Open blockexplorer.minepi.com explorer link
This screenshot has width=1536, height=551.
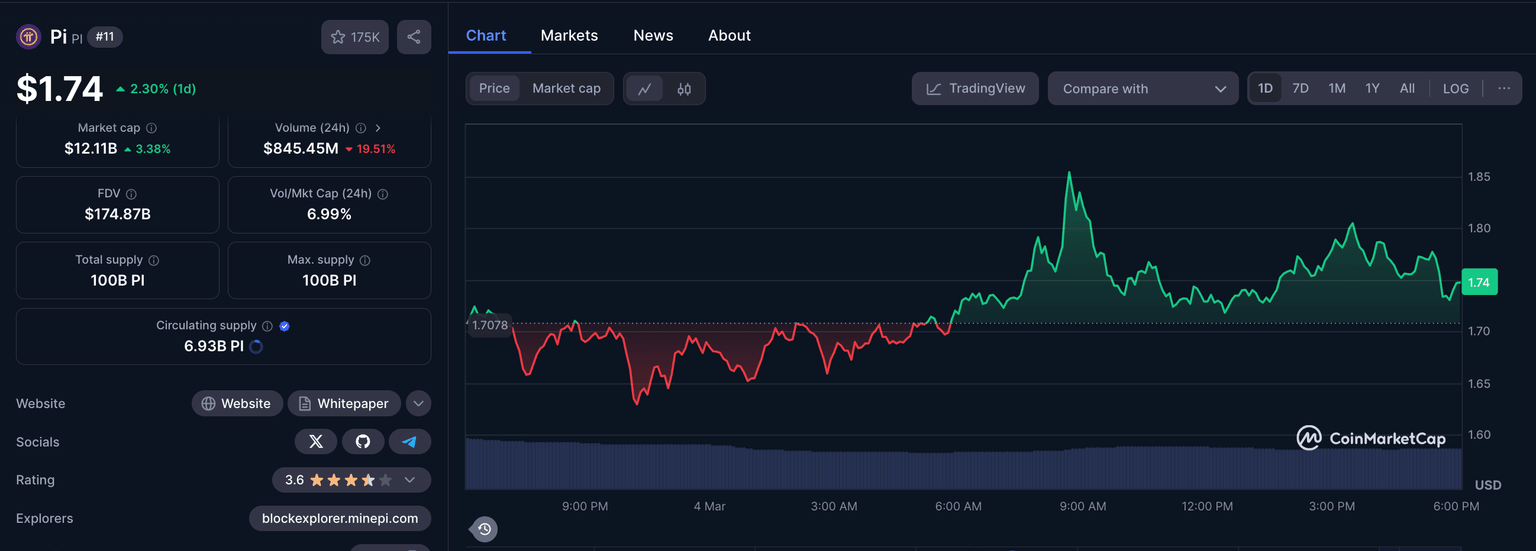[340, 518]
